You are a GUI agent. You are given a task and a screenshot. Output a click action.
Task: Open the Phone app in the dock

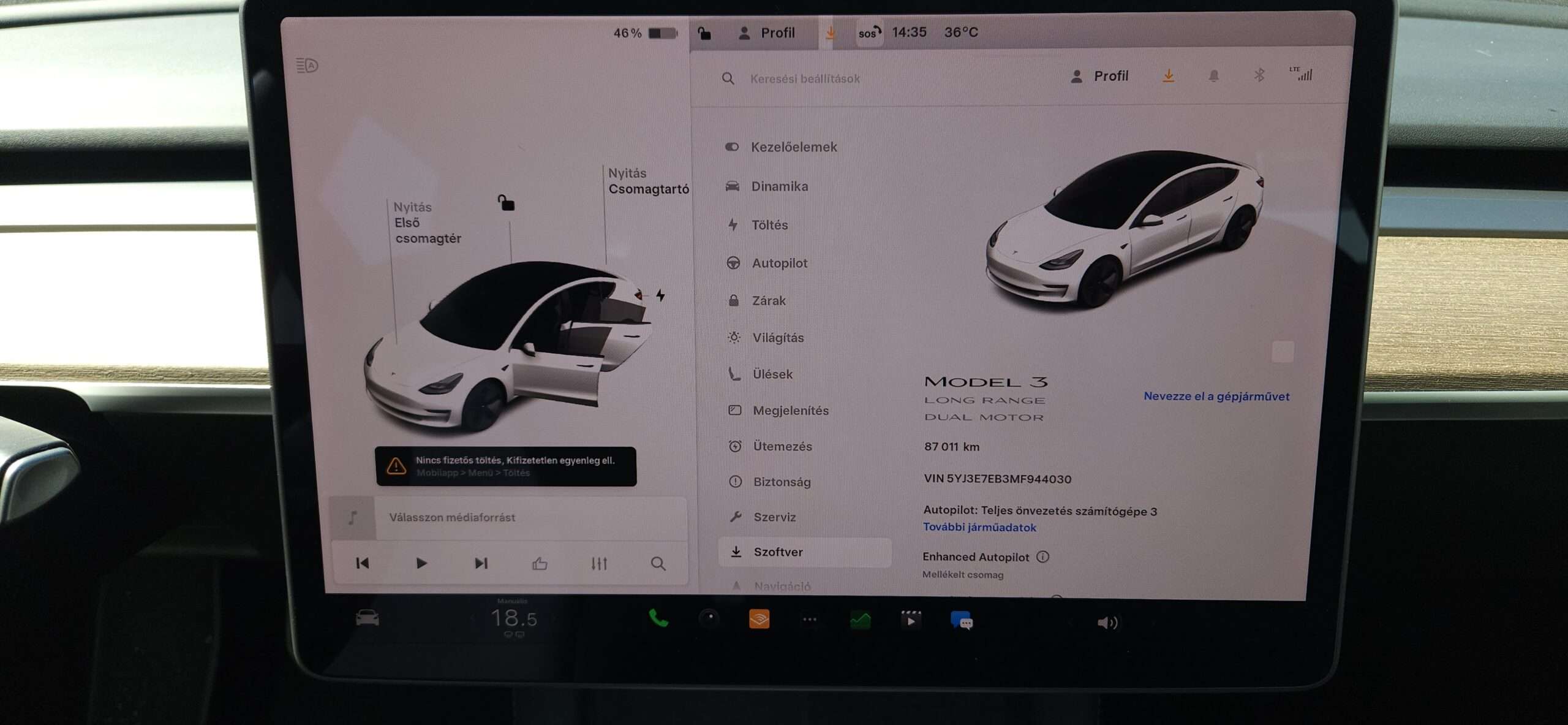tap(658, 619)
